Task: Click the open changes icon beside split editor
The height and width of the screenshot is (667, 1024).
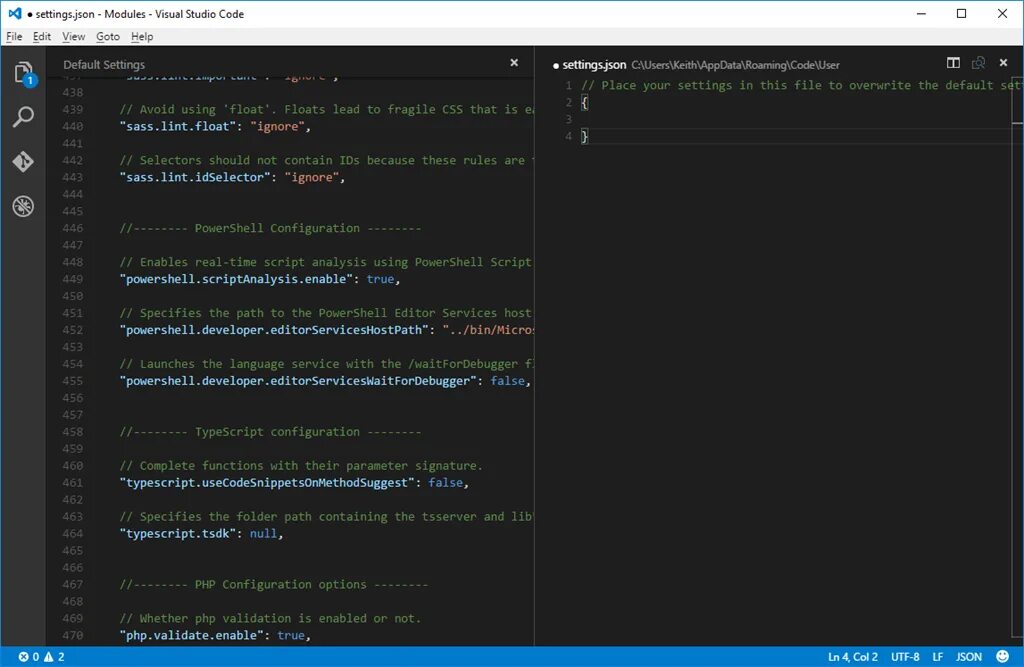Action: pyautogui.click(x=978, y=63)
